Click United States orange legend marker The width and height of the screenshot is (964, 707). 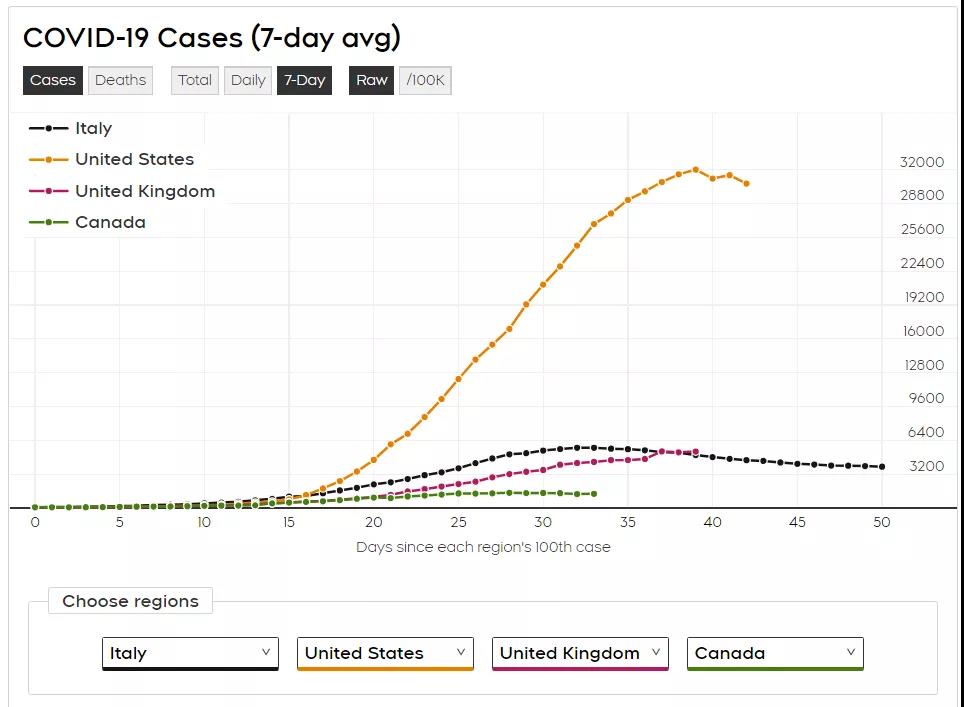(x=48, y=159)
